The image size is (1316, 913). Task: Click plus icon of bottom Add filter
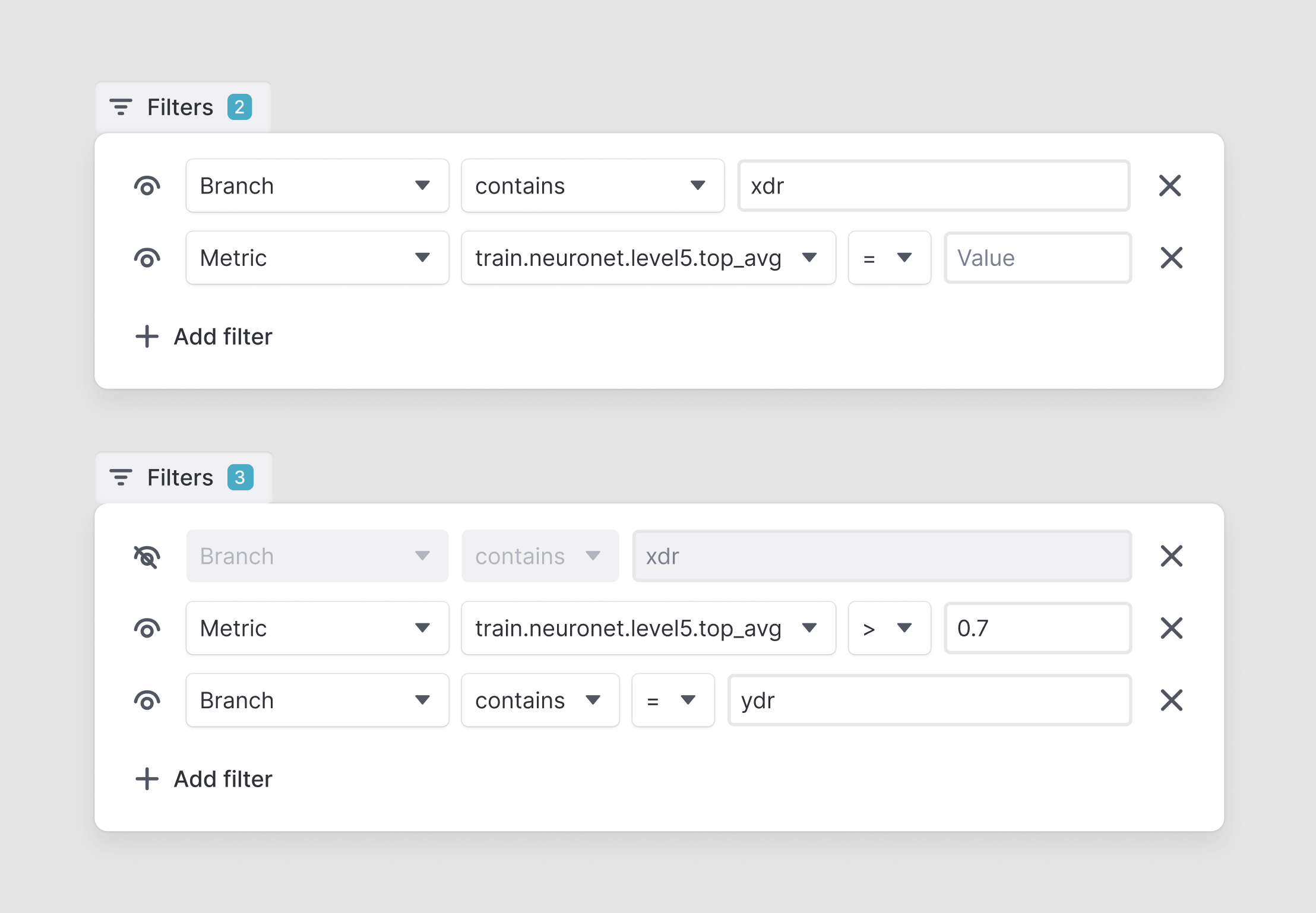[147, 779]
